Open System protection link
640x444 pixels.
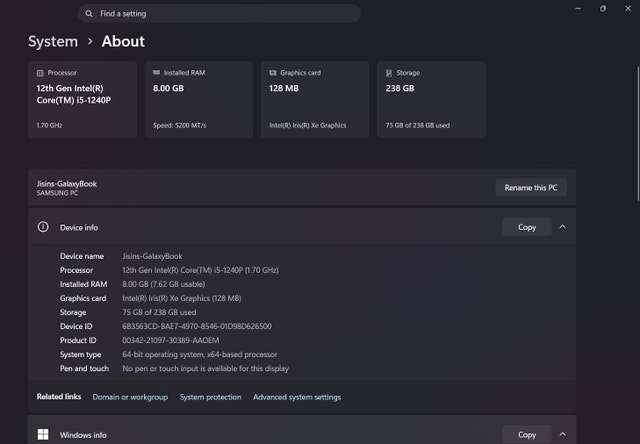[211, 397]
